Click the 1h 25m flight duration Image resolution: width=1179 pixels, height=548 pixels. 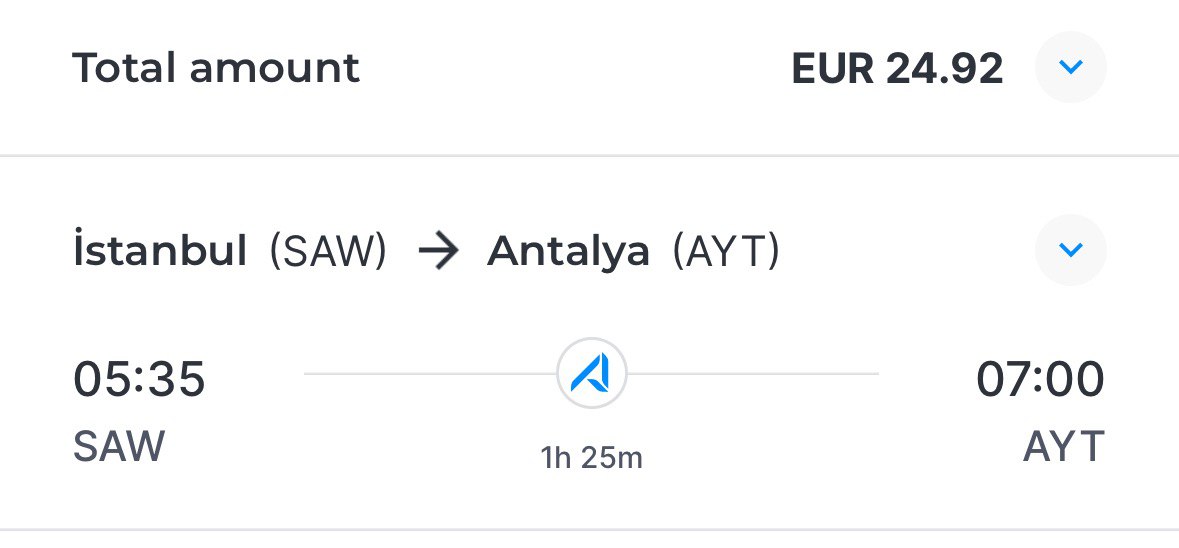(x=592, y=457)
